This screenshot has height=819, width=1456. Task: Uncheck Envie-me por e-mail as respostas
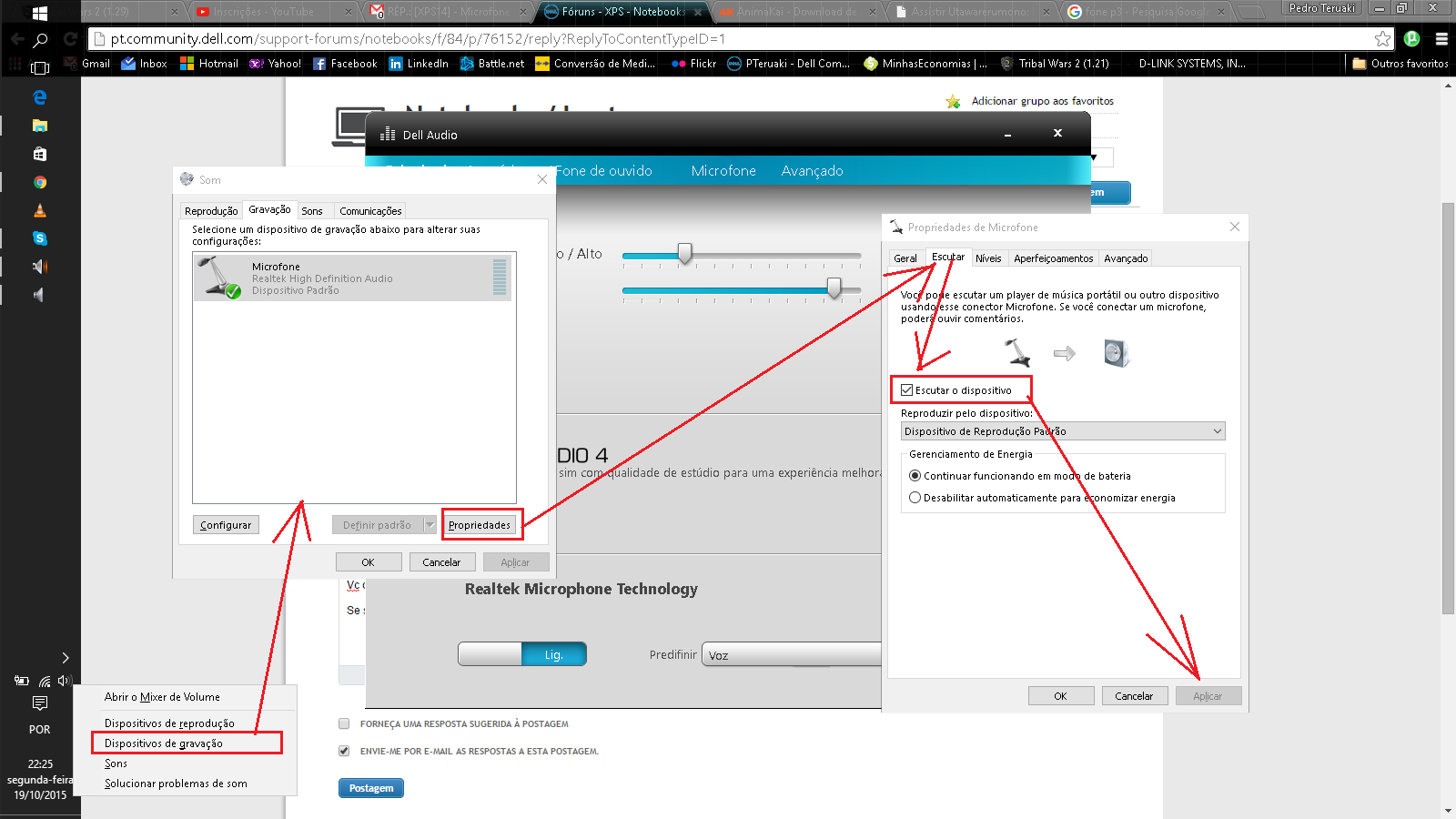click(x=344, y=752)
